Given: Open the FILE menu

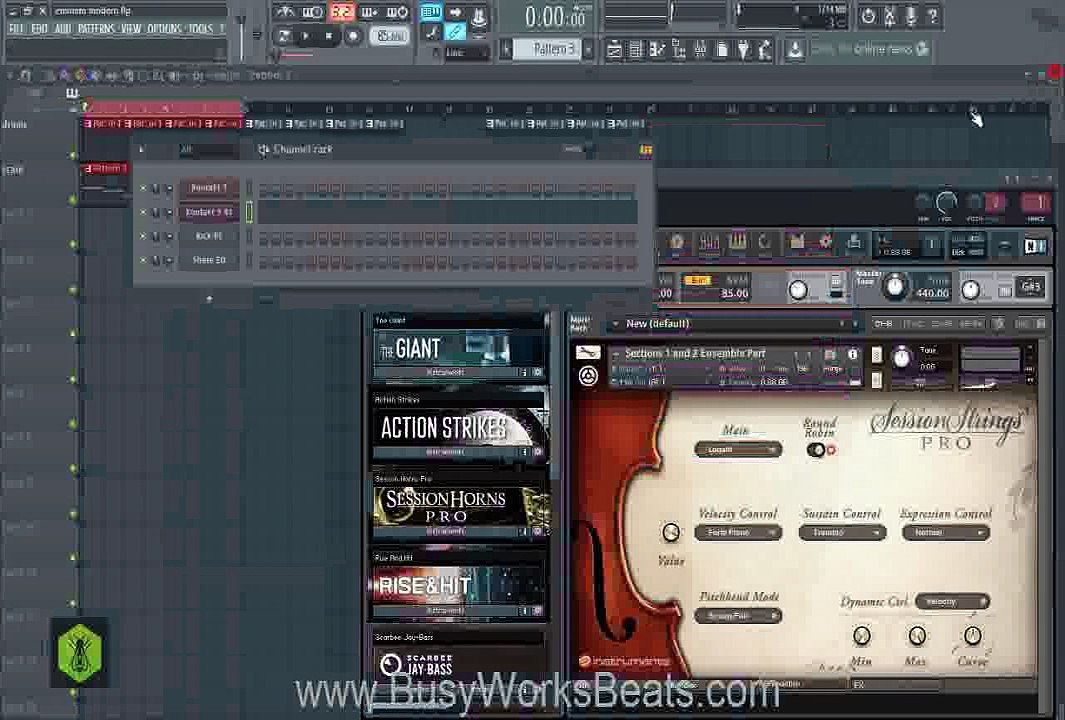Looking at the screenshot, I should click(16, 29).
